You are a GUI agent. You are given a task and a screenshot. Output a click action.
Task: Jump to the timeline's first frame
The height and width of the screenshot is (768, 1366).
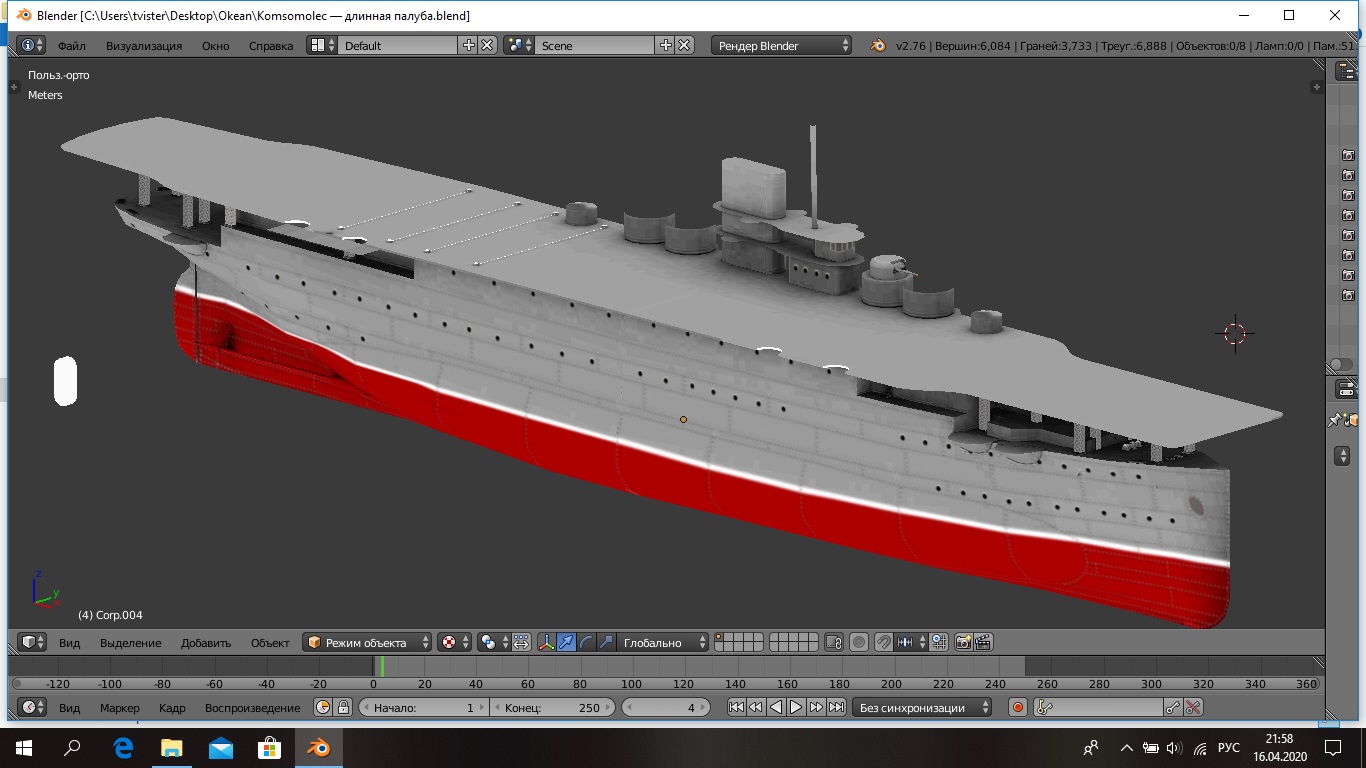coord(736,707)
